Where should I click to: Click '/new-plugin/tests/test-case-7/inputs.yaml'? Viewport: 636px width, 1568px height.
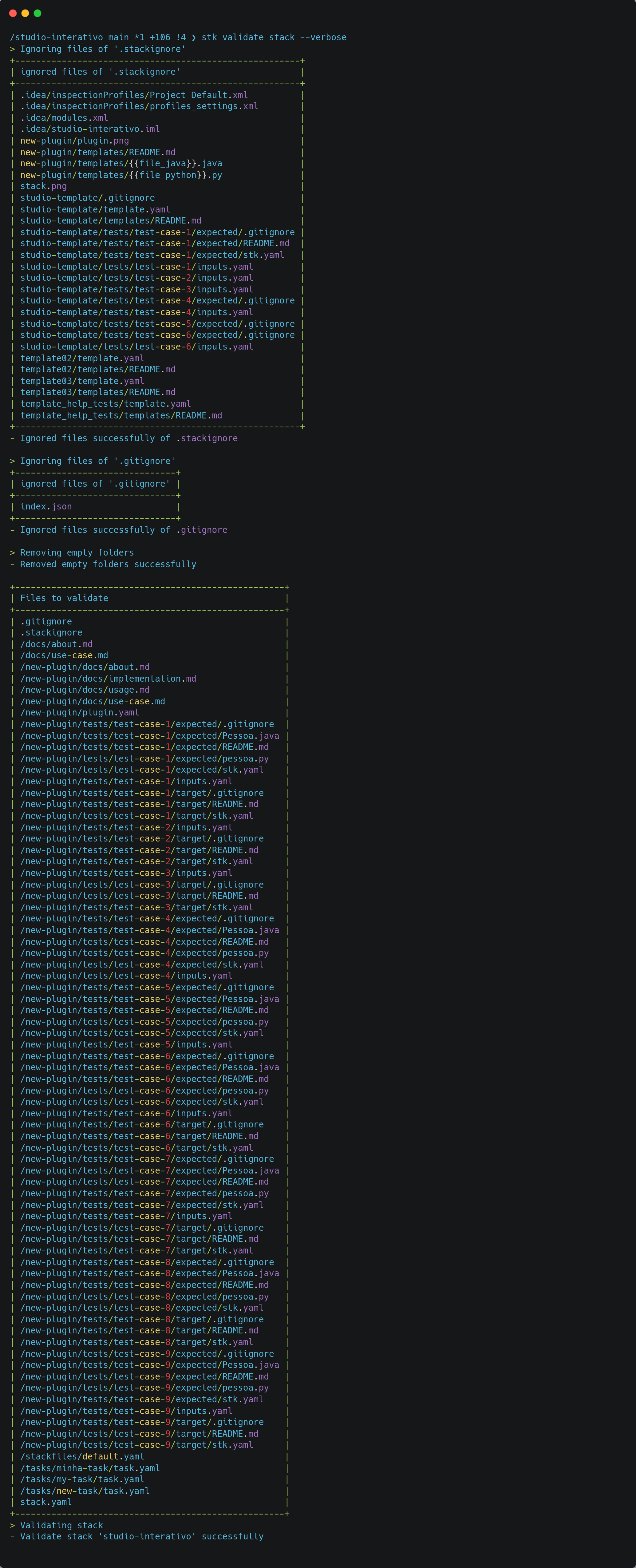pos(126,1216)
